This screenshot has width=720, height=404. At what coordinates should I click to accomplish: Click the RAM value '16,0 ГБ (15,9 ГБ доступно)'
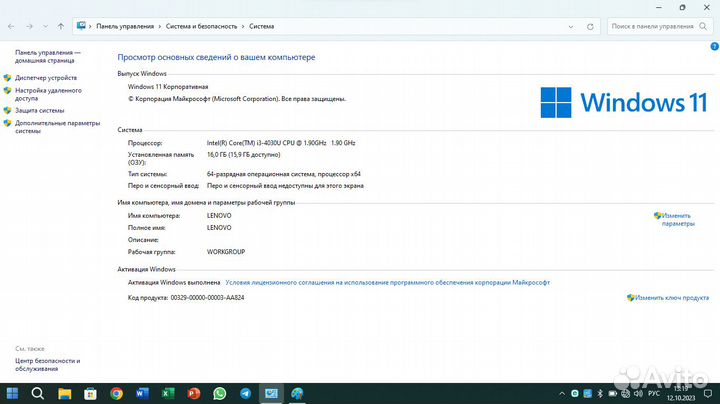pos(243,155)
